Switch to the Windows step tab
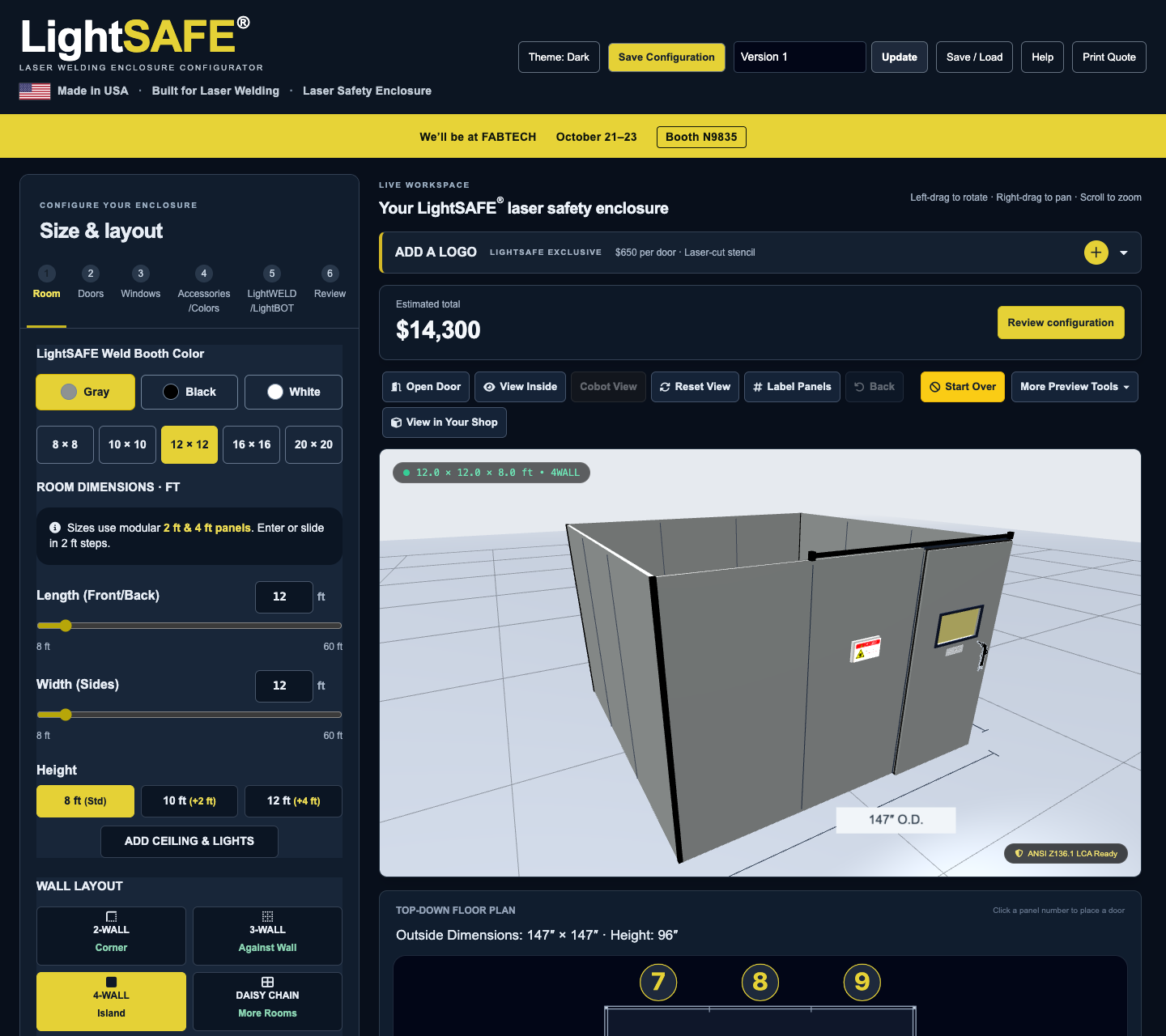 tap(141, 283)
